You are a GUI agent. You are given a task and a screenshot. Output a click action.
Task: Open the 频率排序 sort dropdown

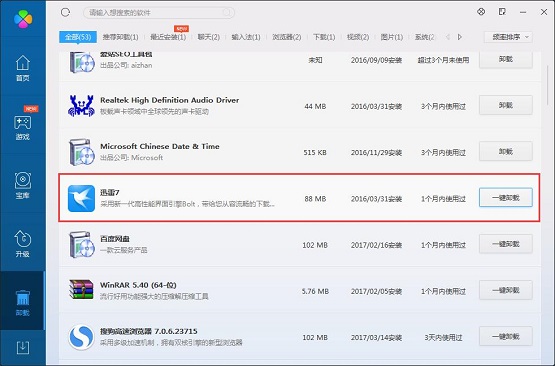(x=508, y=37)
